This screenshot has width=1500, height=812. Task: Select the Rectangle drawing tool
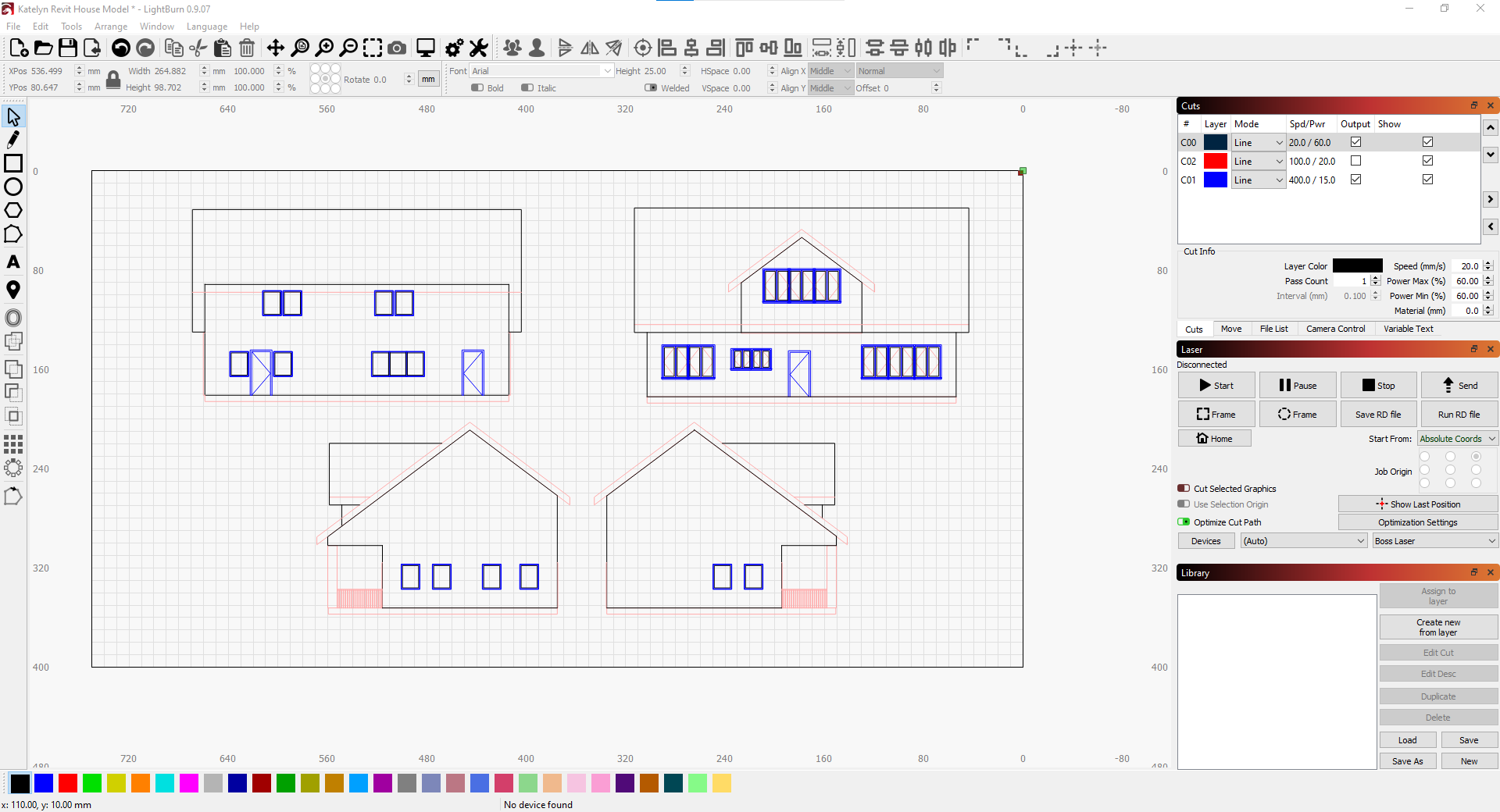pyautogui.click(x=12, y=163)
